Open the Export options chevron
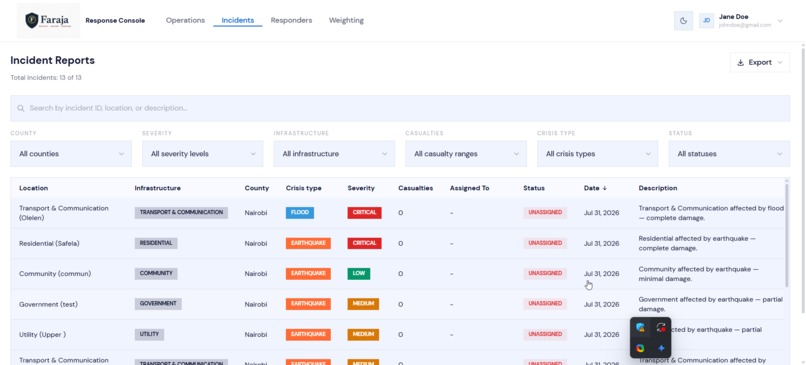Viewport: 806px width, 365px height. click(x=780, y=63)
